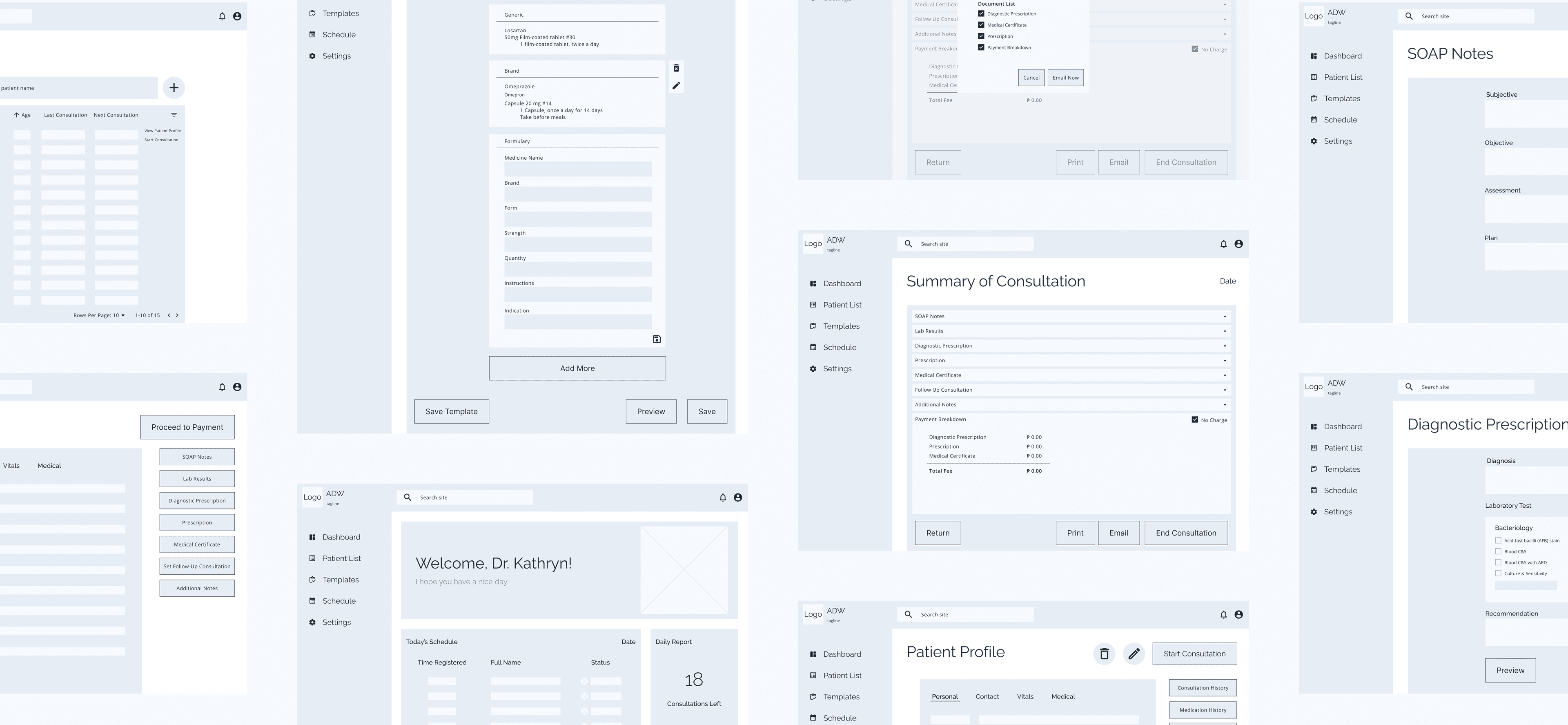Delete the Brand medication entry via trash icon
Screen dimensions: 1568x725
click(x=676, y=68)
